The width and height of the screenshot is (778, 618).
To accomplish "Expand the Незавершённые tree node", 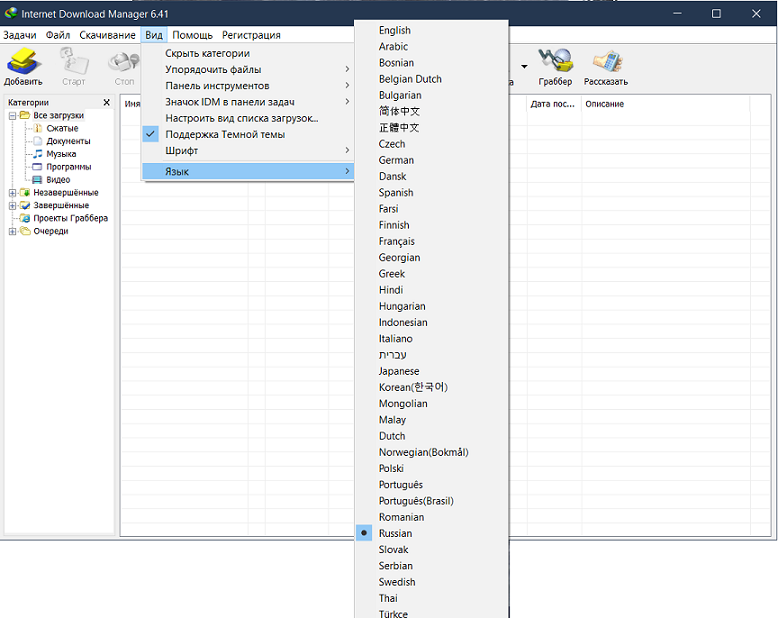I will pos(12,193).
